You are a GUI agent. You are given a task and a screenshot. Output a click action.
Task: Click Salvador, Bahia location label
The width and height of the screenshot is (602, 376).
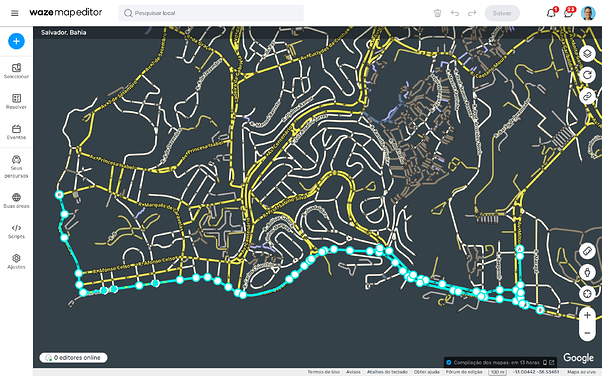pos(63,33)
